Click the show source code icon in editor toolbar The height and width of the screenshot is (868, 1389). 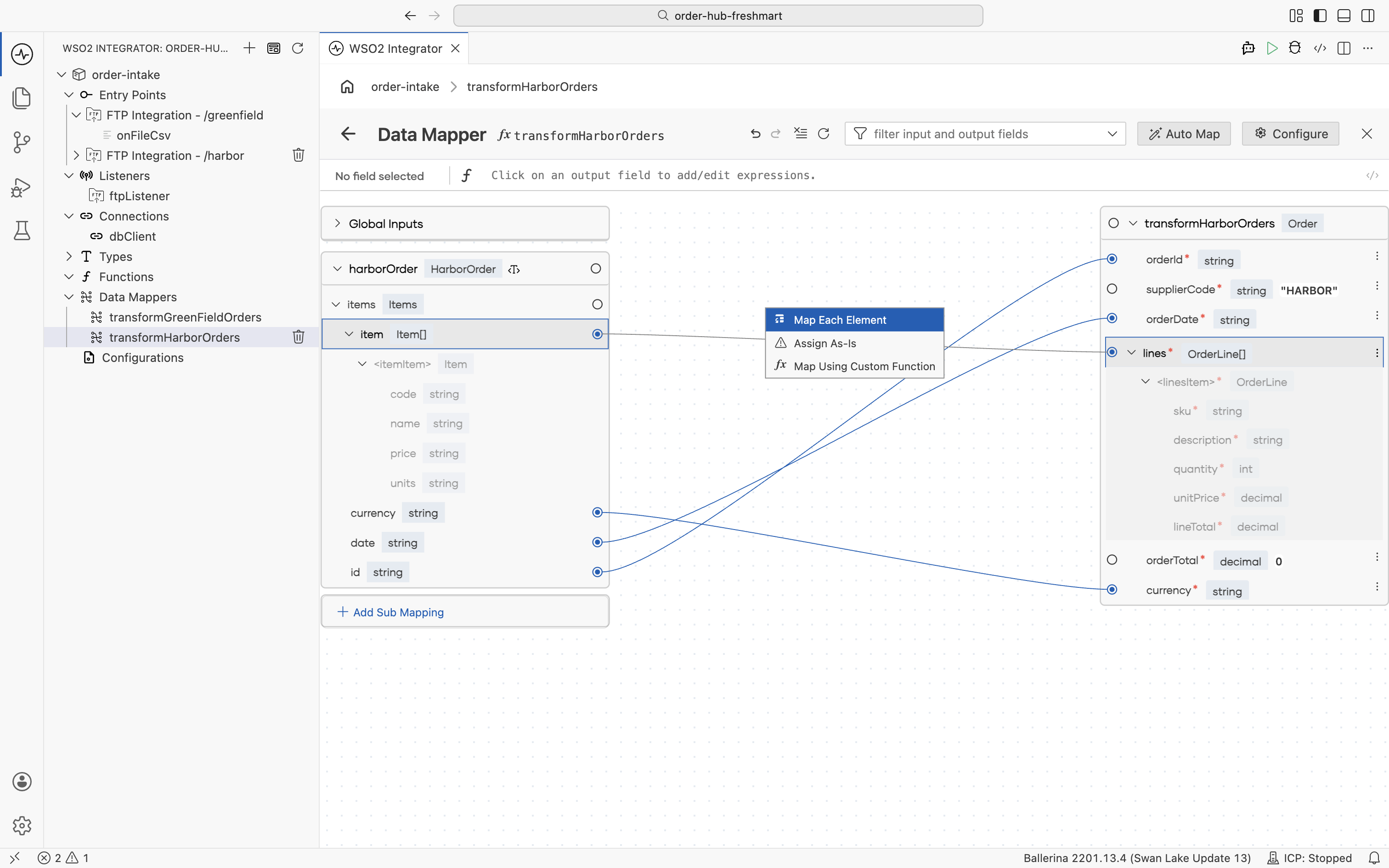(1320, 48)
